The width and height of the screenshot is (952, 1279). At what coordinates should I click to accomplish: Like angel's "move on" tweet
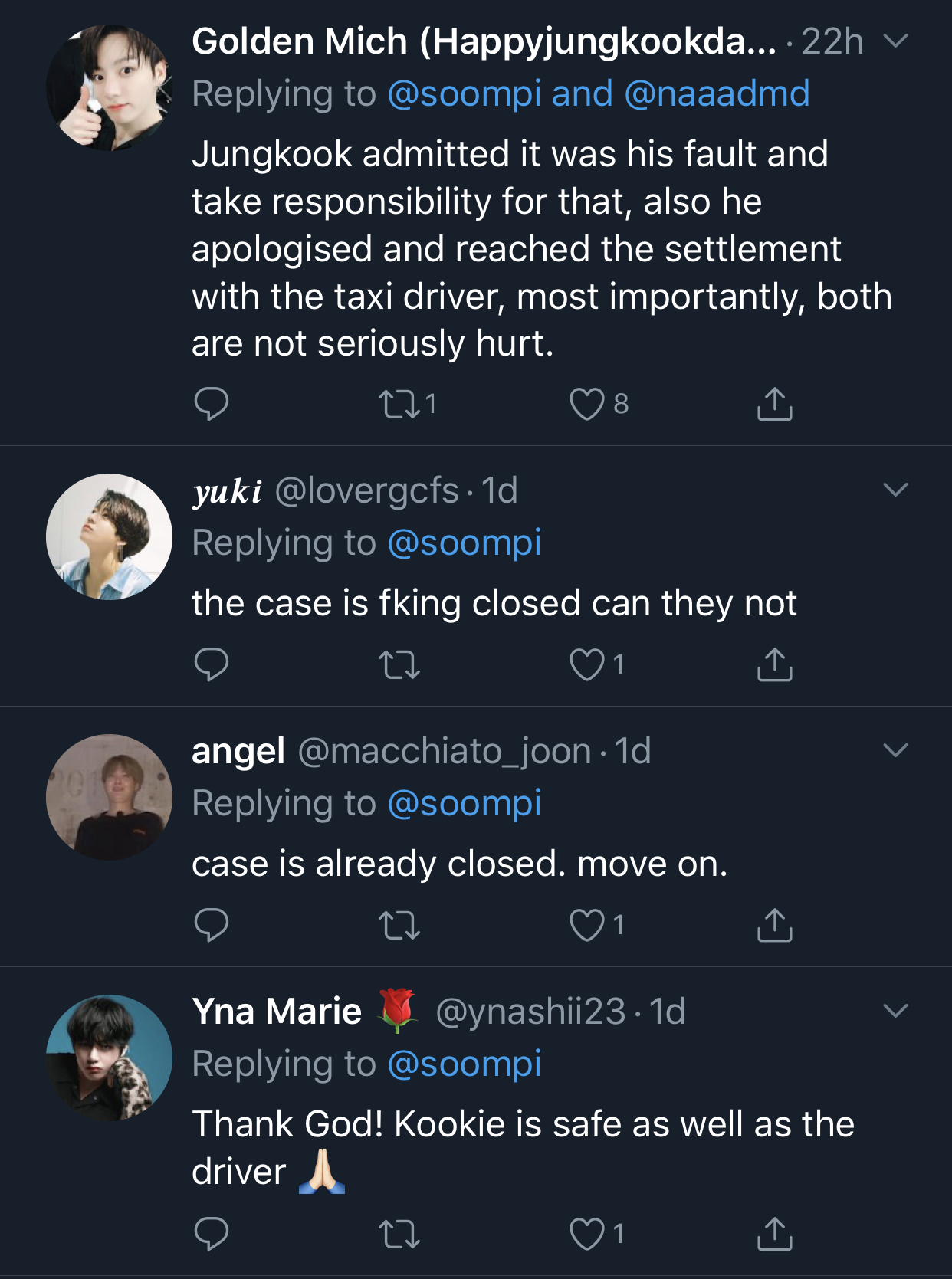[587, 925]
